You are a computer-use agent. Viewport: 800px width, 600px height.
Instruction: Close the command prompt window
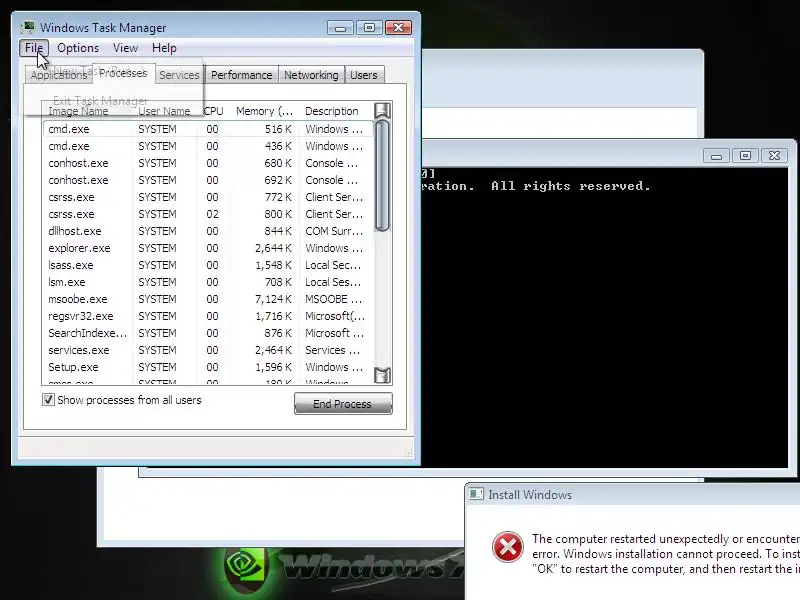(774, 156)
